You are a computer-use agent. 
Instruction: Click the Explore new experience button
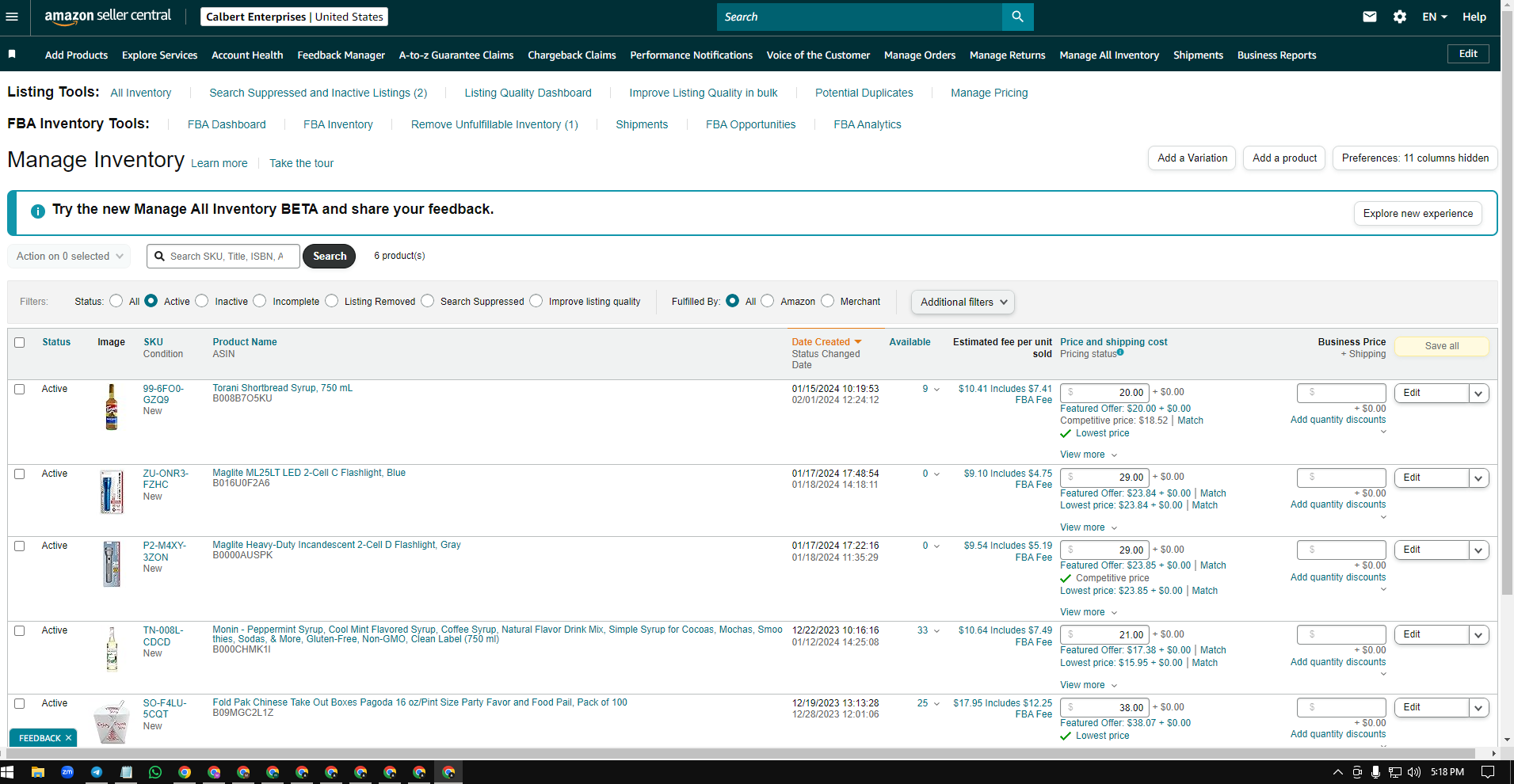coord(1418,214)
